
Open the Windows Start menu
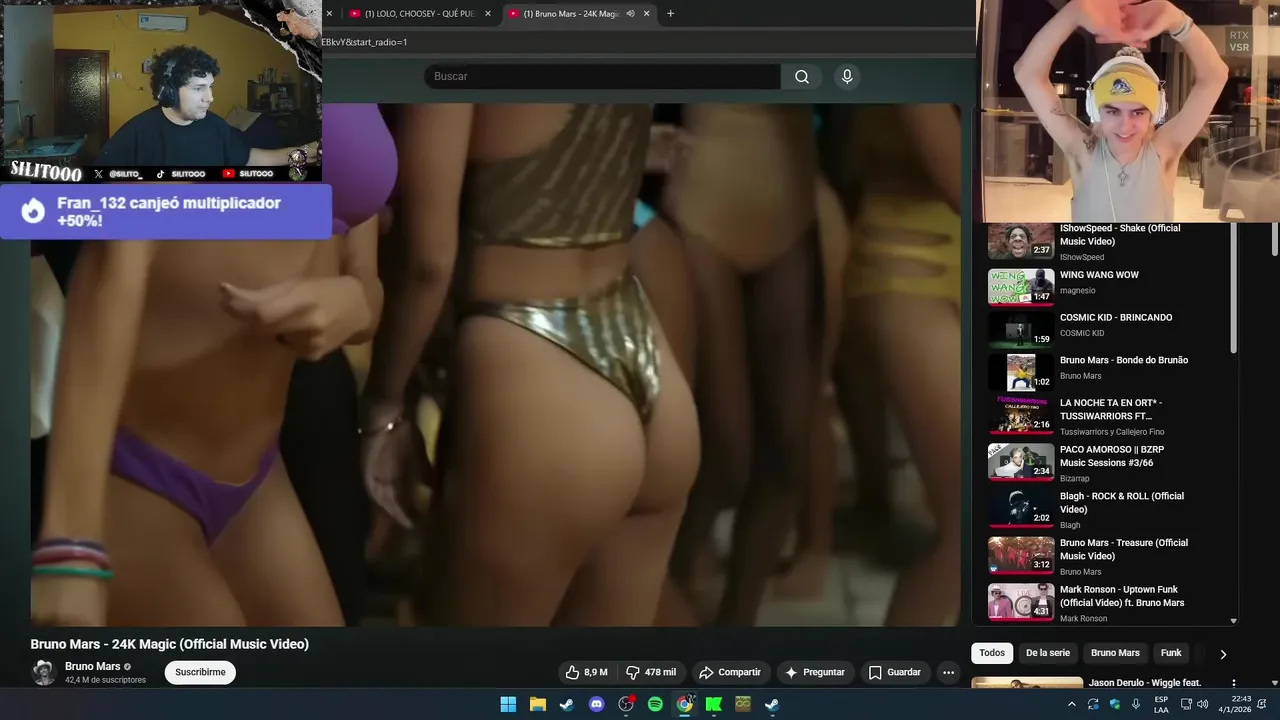click(508, 704)
